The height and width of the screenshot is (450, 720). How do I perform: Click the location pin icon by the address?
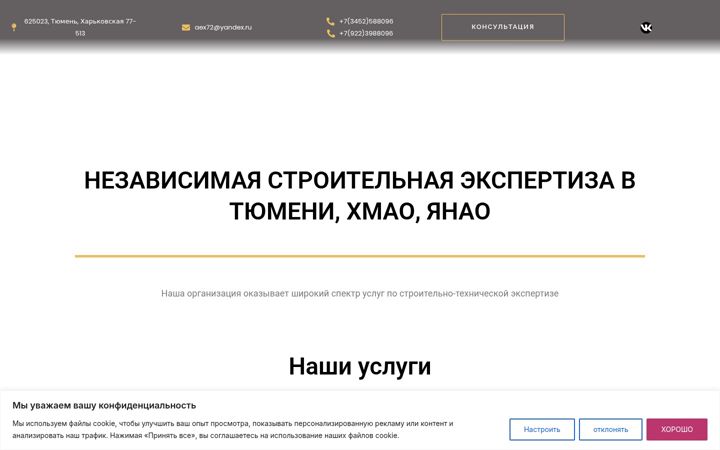(x=14, y=27)
